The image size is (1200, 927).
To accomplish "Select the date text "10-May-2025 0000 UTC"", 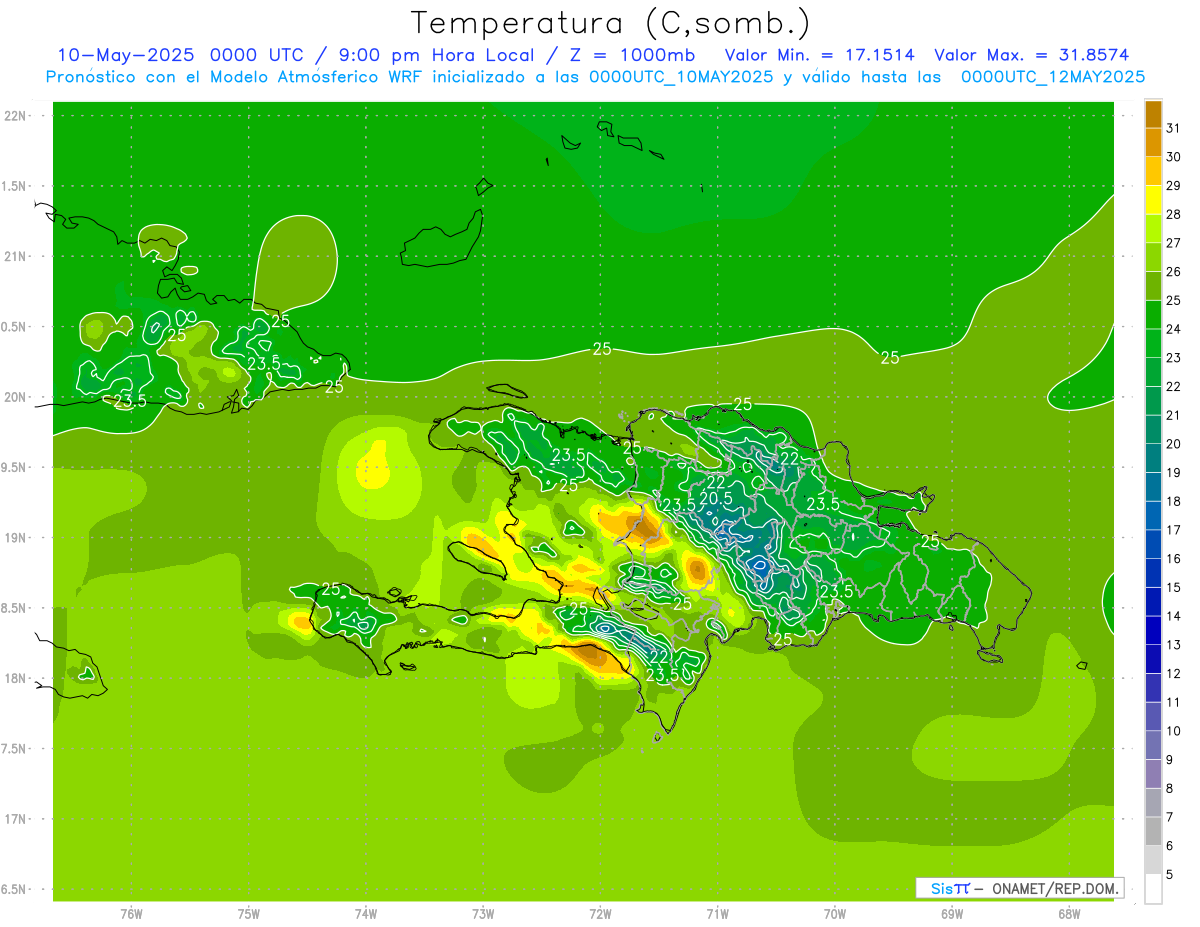I will pos(186,55).
